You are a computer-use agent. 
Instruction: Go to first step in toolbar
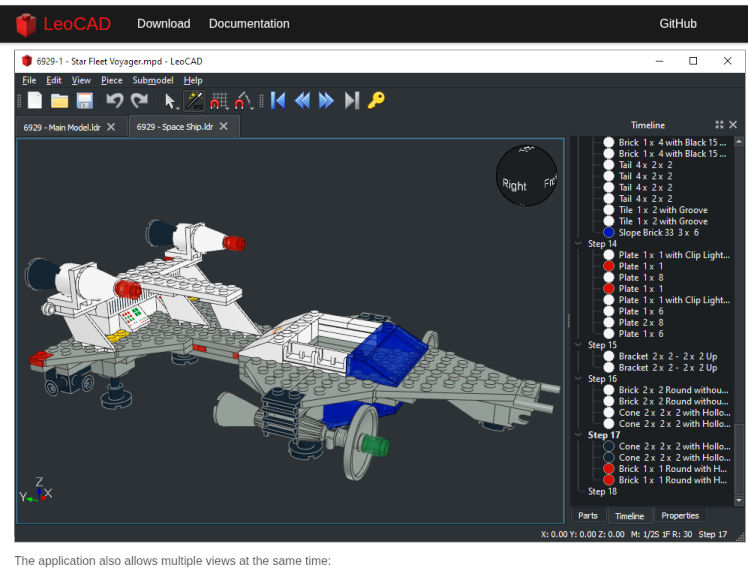pyautogui.click(x=279, y=100)
